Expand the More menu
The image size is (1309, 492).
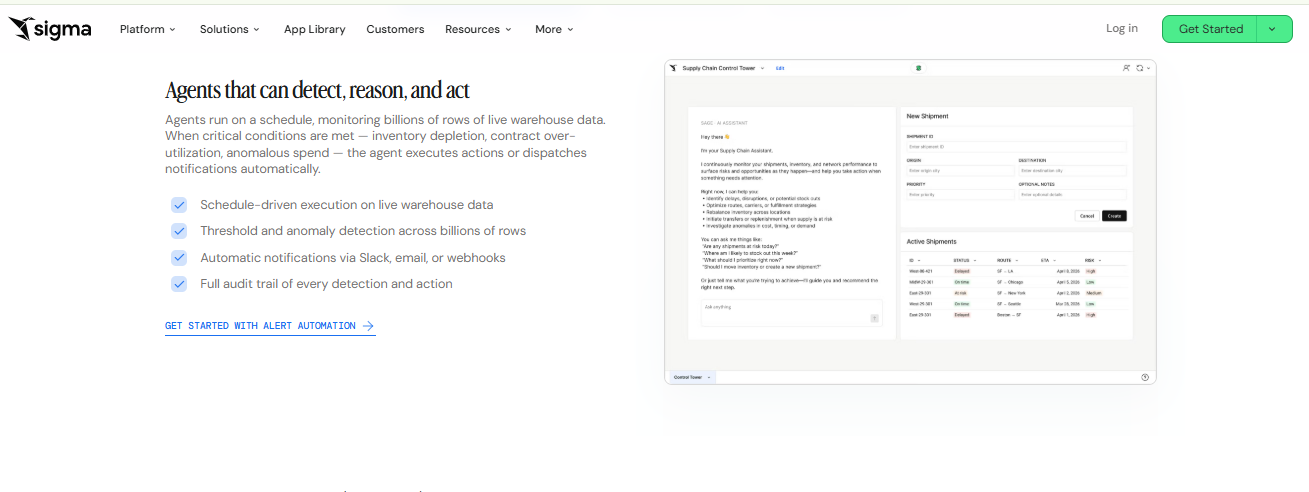tap(554, 29)
